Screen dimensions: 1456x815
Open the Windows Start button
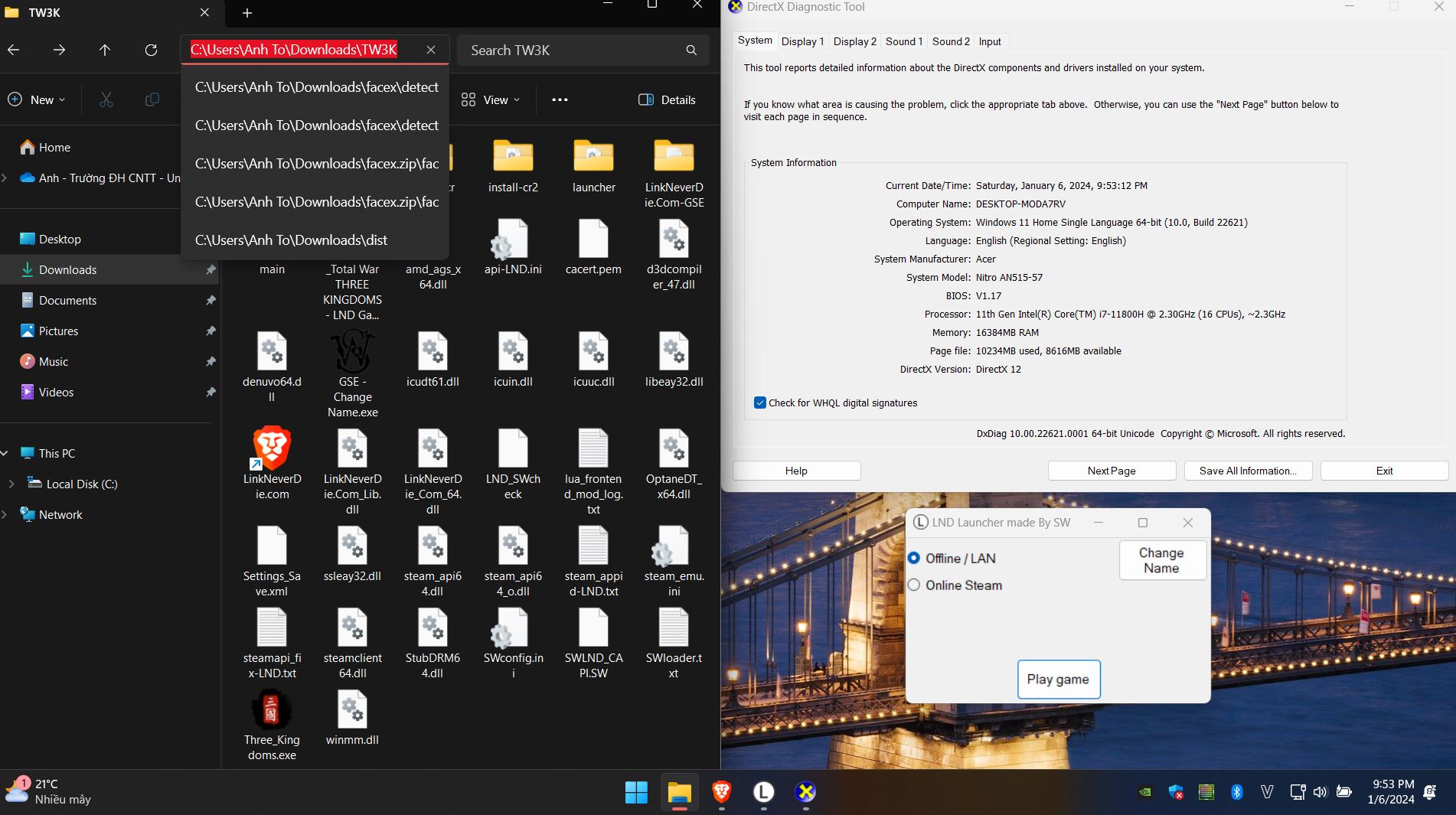[636, 792]
